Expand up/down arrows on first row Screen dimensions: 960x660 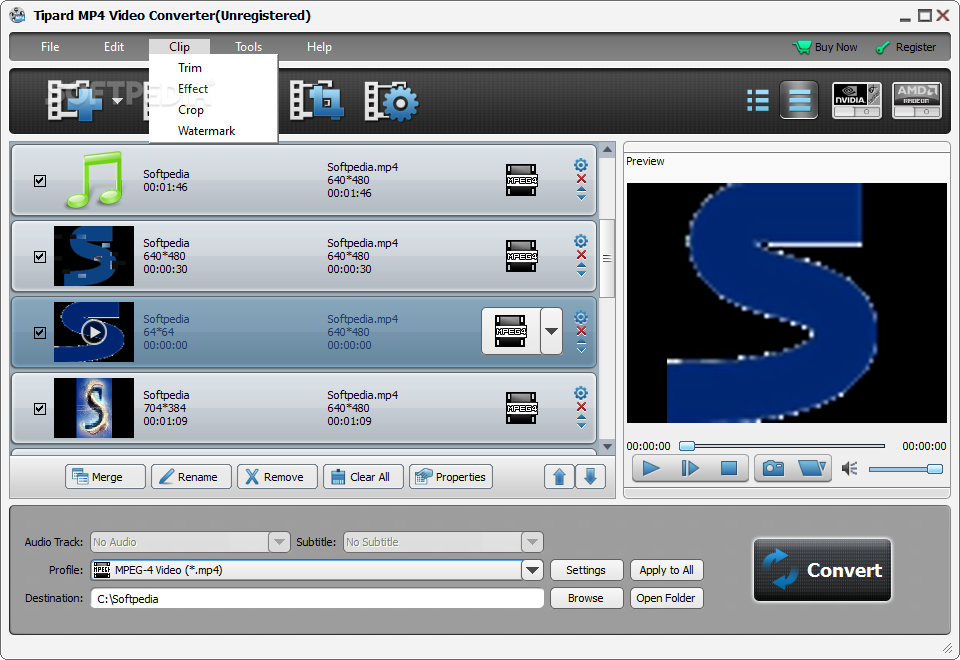coord(581,193)
